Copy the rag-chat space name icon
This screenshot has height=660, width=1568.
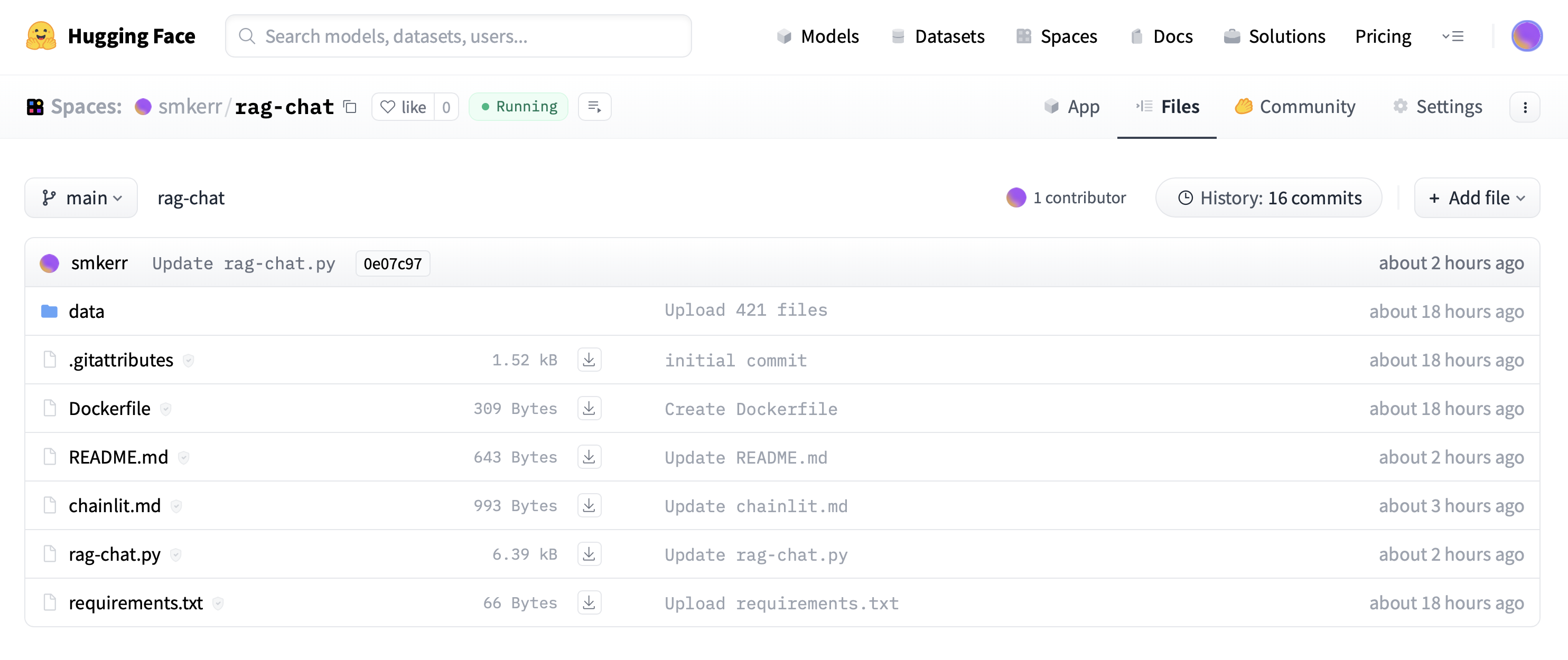[x=350, y=107]
